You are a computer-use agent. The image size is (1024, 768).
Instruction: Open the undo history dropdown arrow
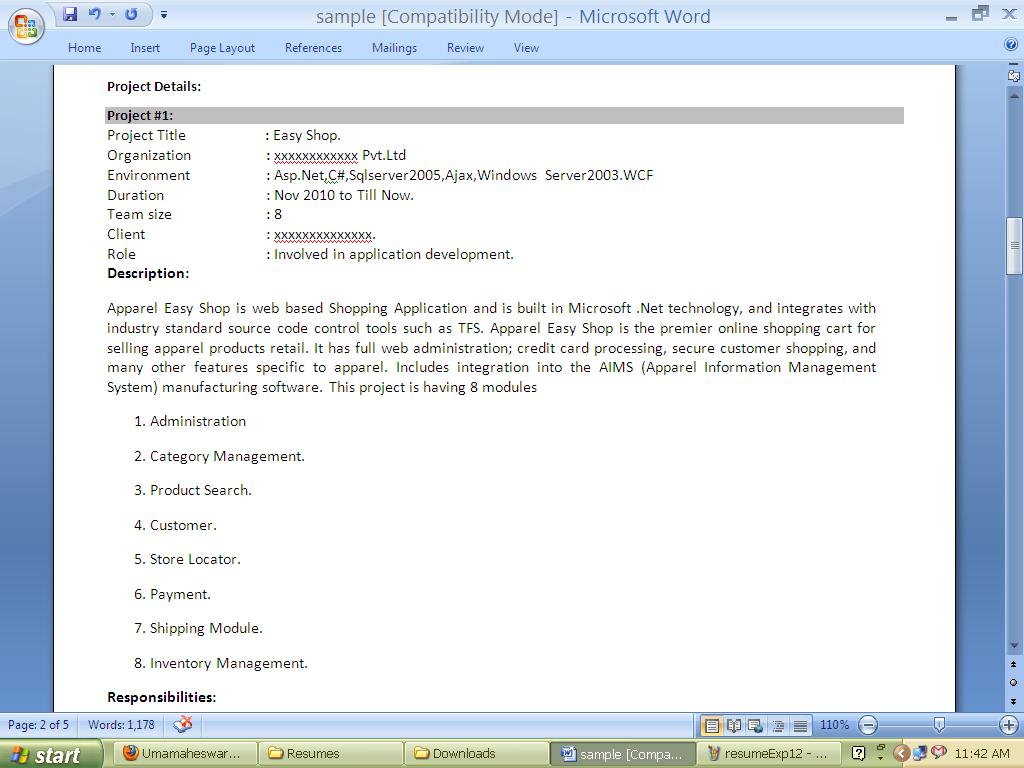coord(112,14)
